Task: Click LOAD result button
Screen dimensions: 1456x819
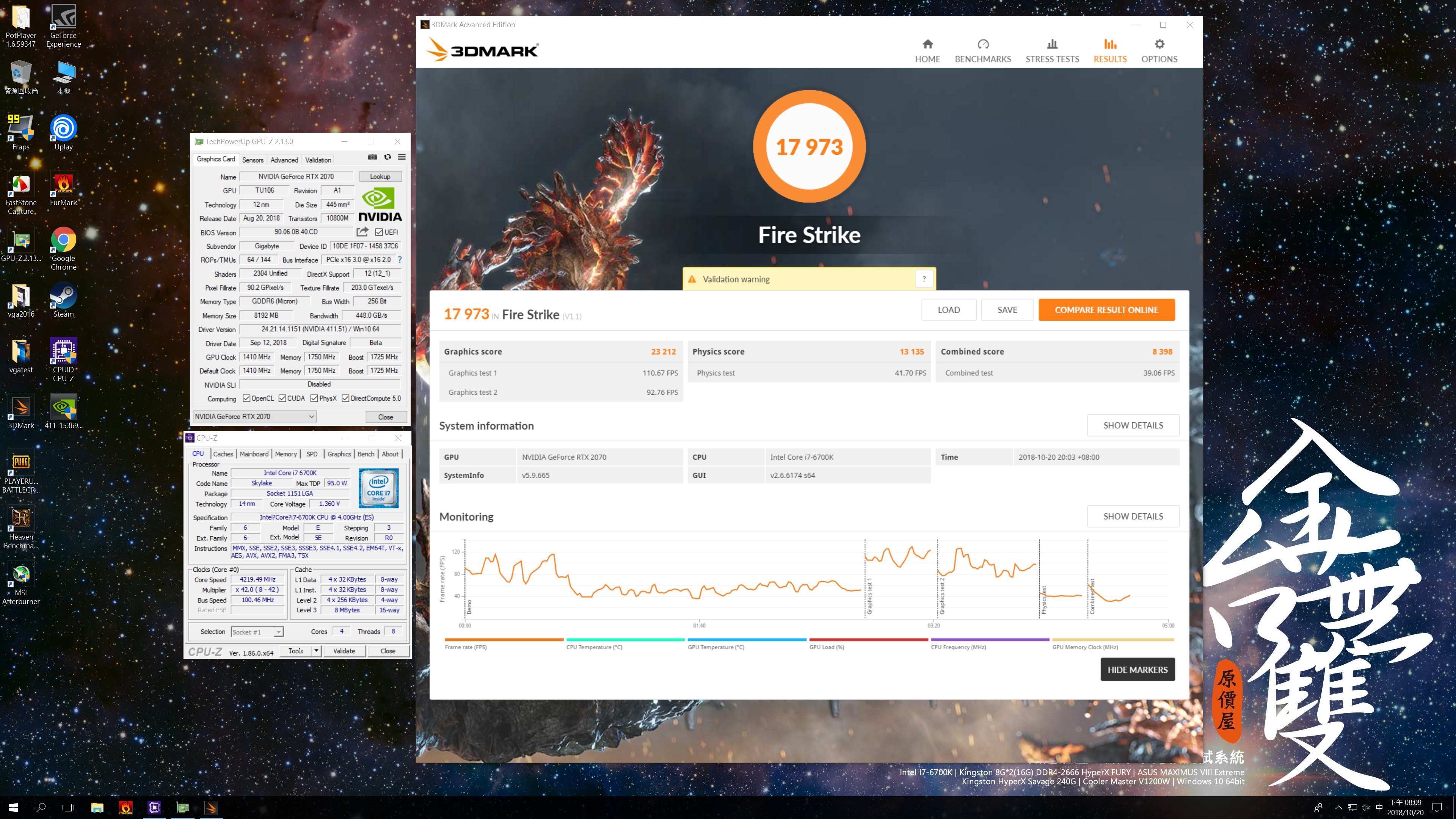Action: [948, 310]
